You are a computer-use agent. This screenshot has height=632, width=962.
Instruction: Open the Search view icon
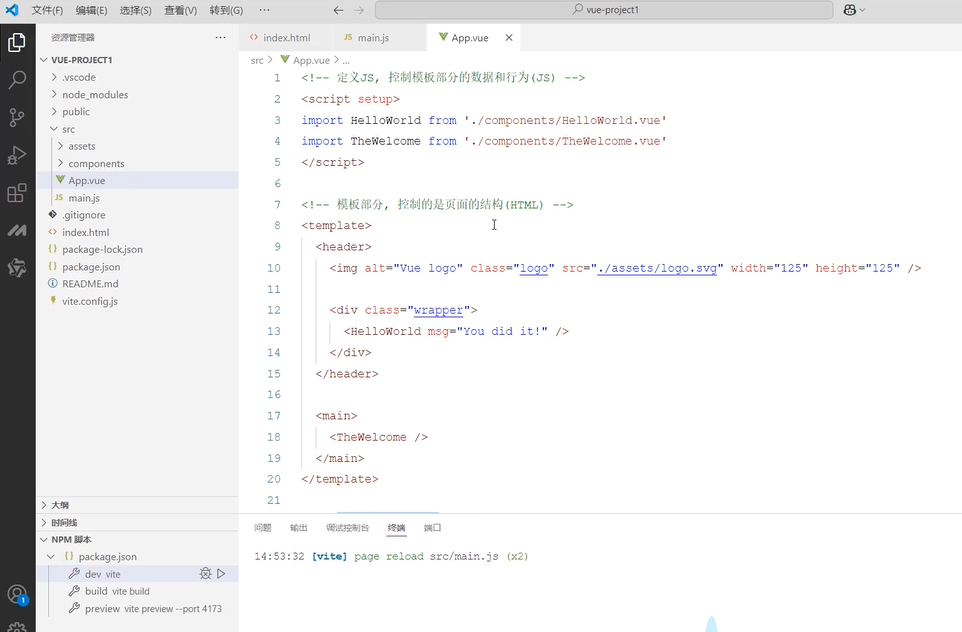(x=17, y=79)
